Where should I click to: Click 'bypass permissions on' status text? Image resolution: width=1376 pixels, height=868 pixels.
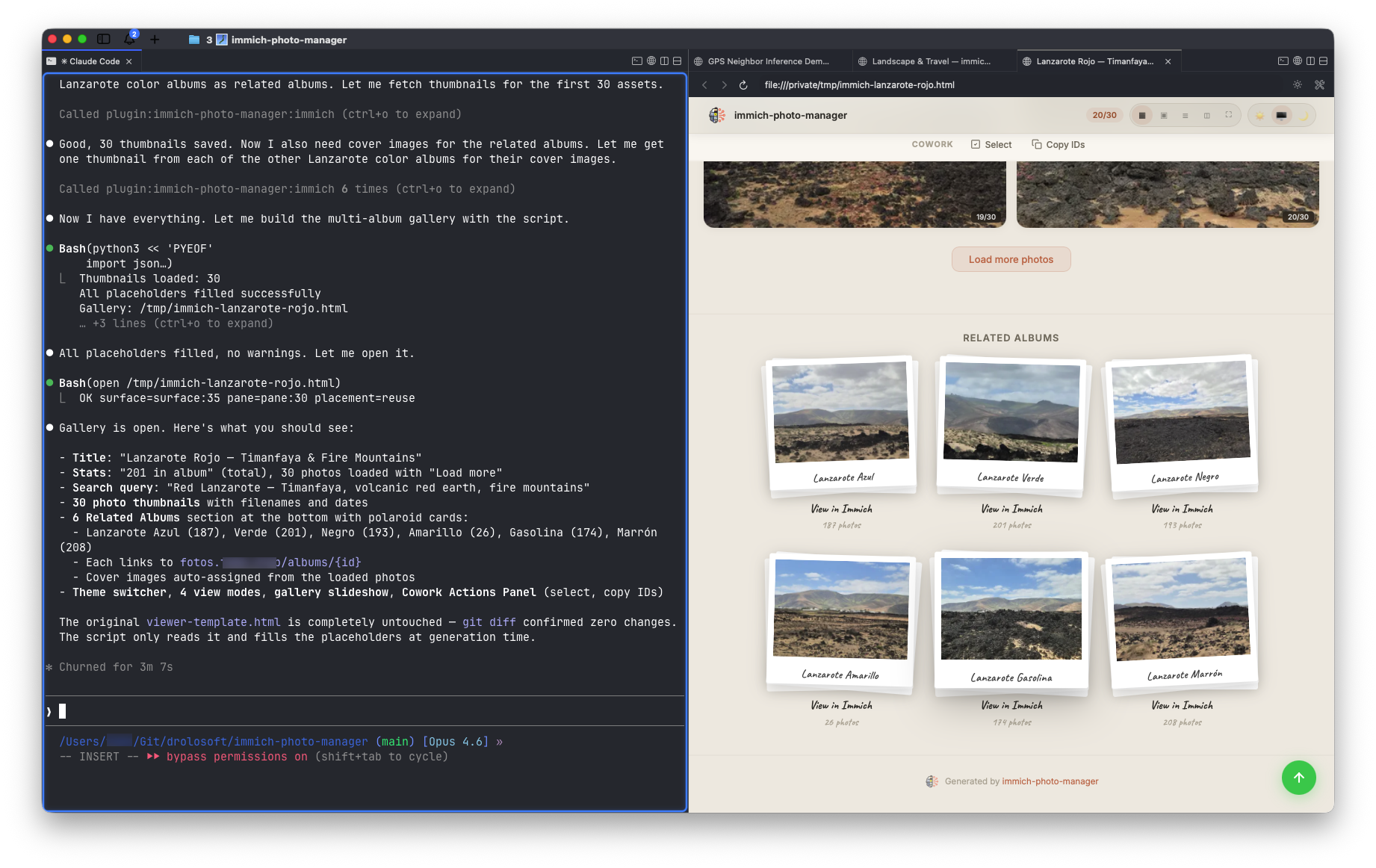coord(236,757)
